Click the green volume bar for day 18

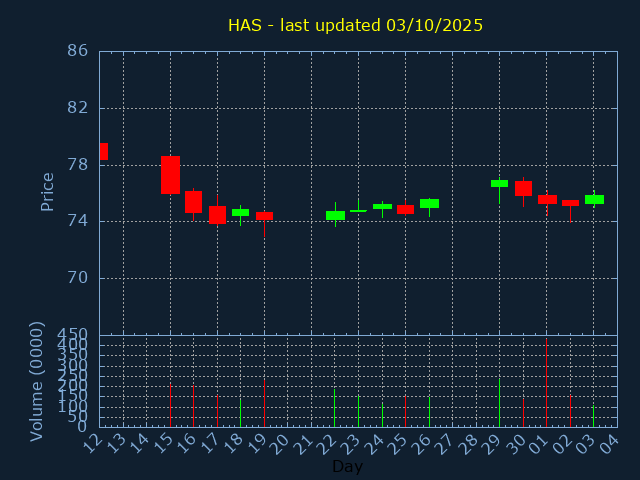(240, 413)
